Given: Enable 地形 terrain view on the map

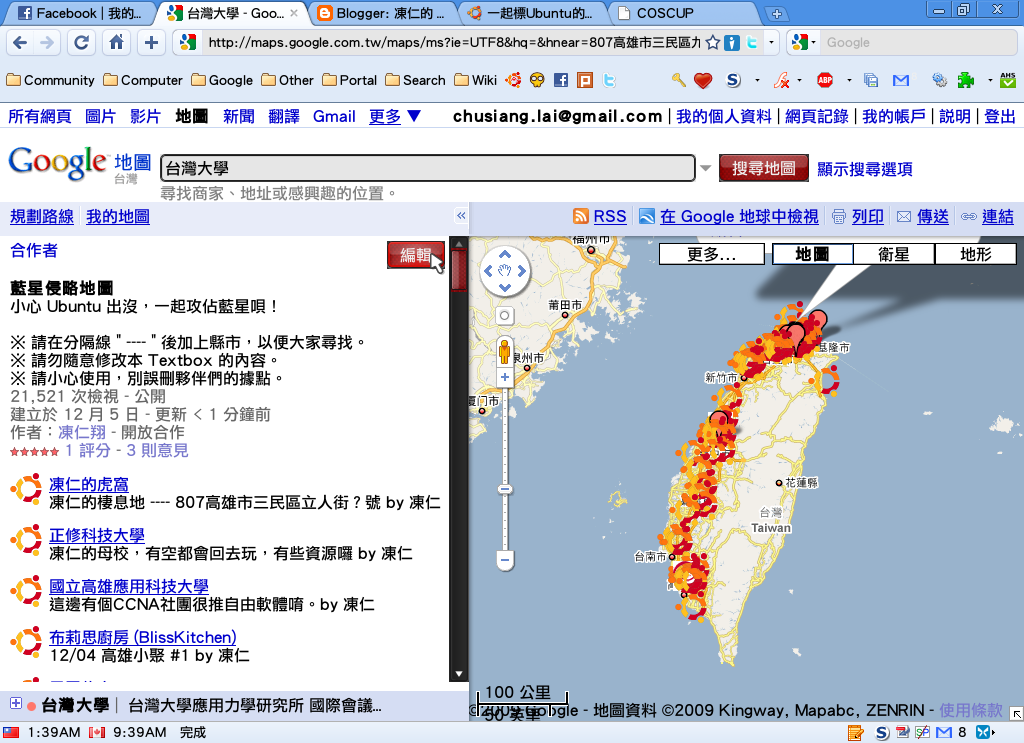Looking at the screenshot, I should click(973, 253).
